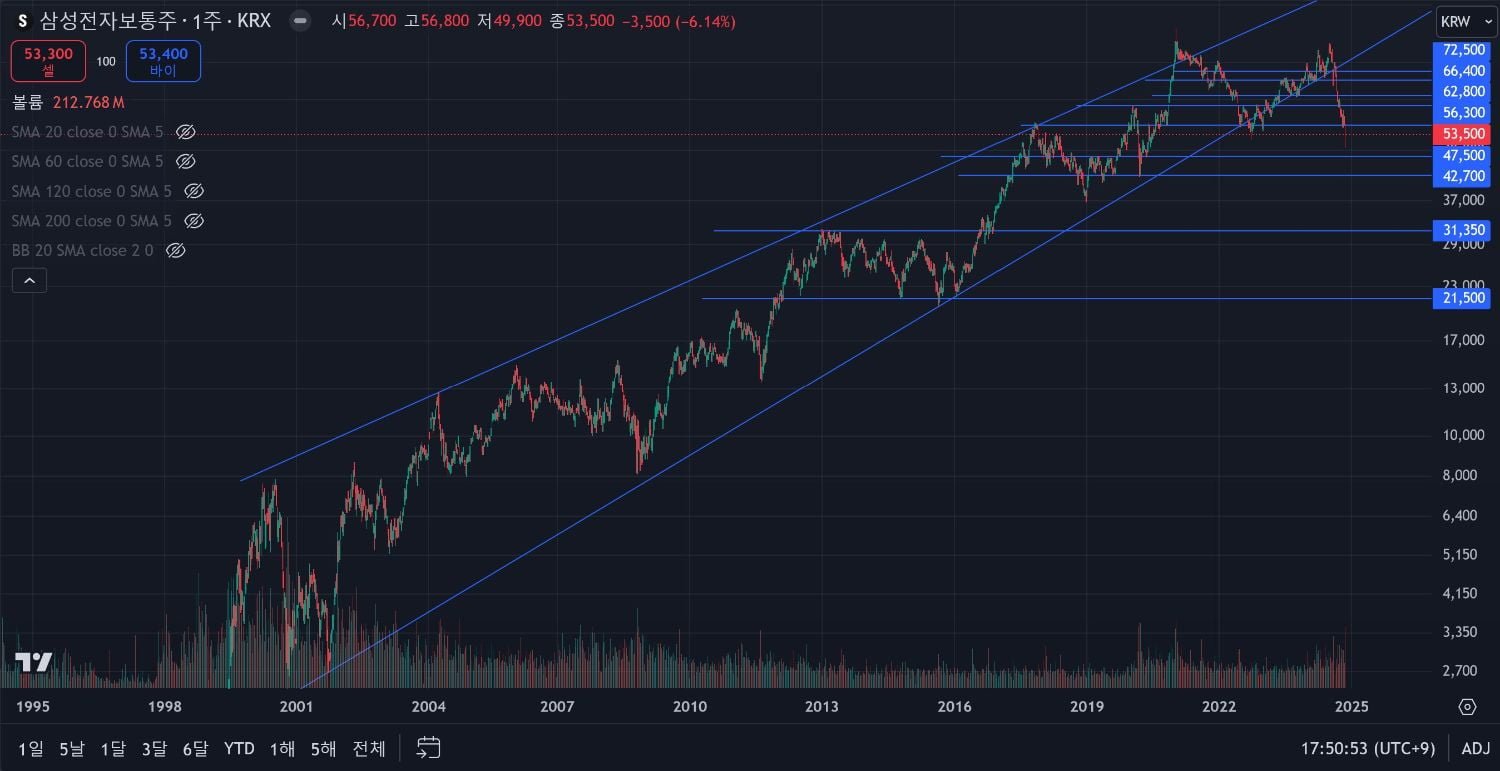
Task: Click the 37,000 price axis label
Action: click(x=1463, y=200)
